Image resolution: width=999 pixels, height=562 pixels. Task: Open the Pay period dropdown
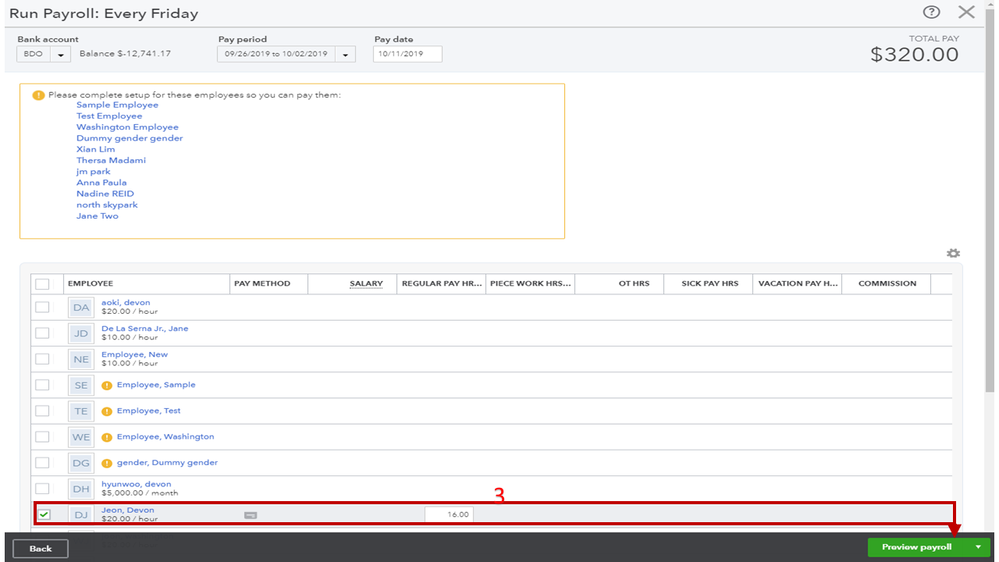[x=345, y=54]
